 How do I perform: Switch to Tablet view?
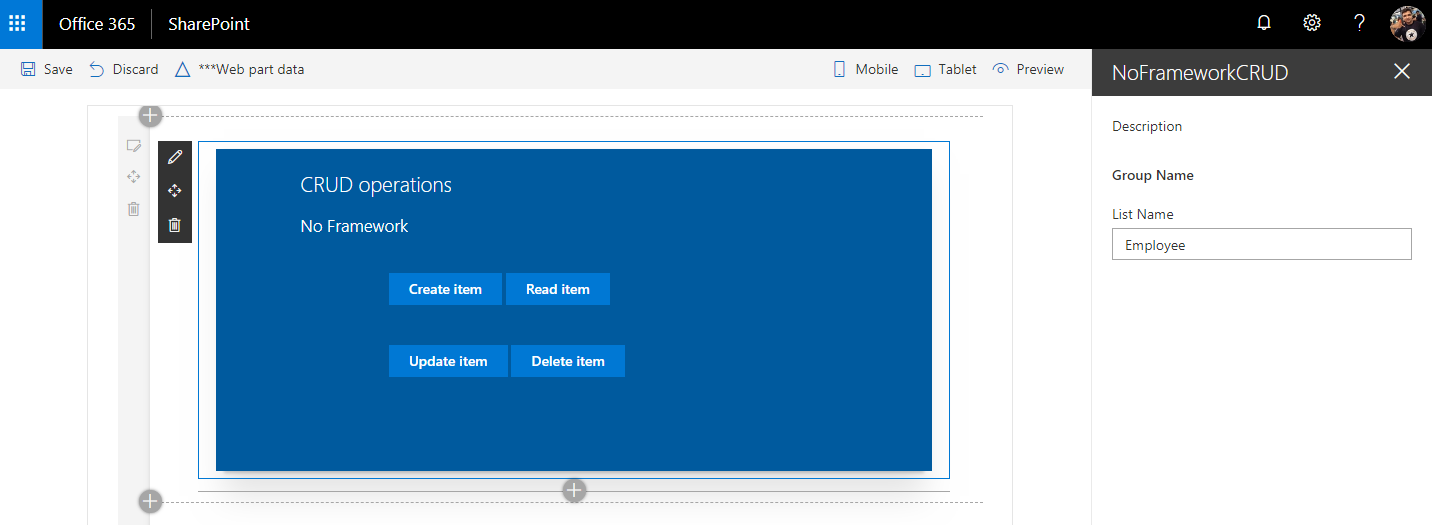coord(945,69)
